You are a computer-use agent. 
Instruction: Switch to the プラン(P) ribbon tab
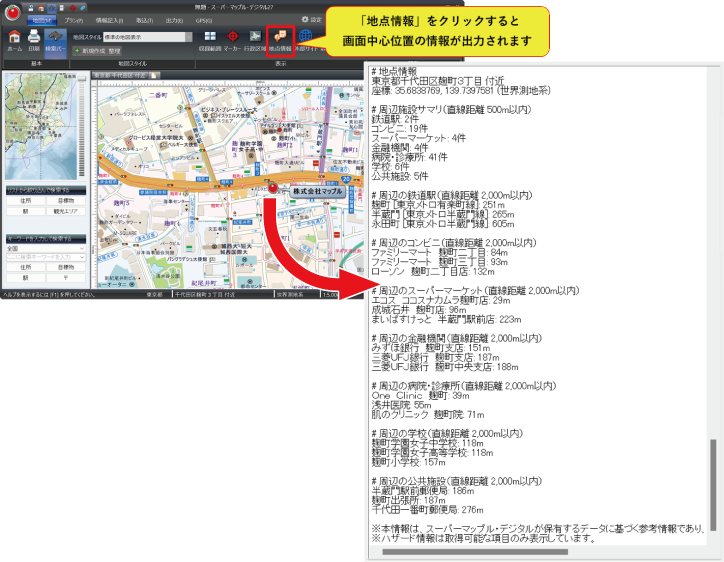tap(73, 20)
